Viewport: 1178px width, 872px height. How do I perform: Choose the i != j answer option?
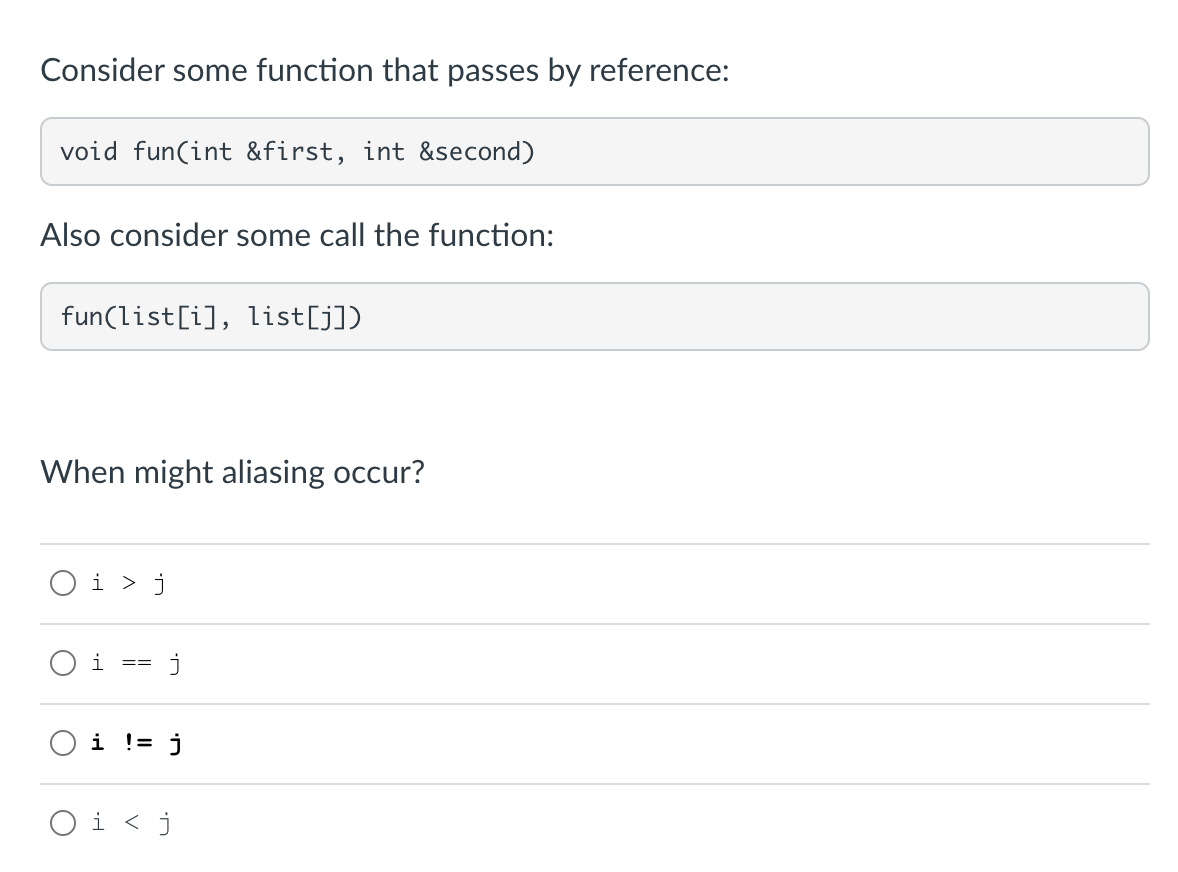tap(63, 742)
